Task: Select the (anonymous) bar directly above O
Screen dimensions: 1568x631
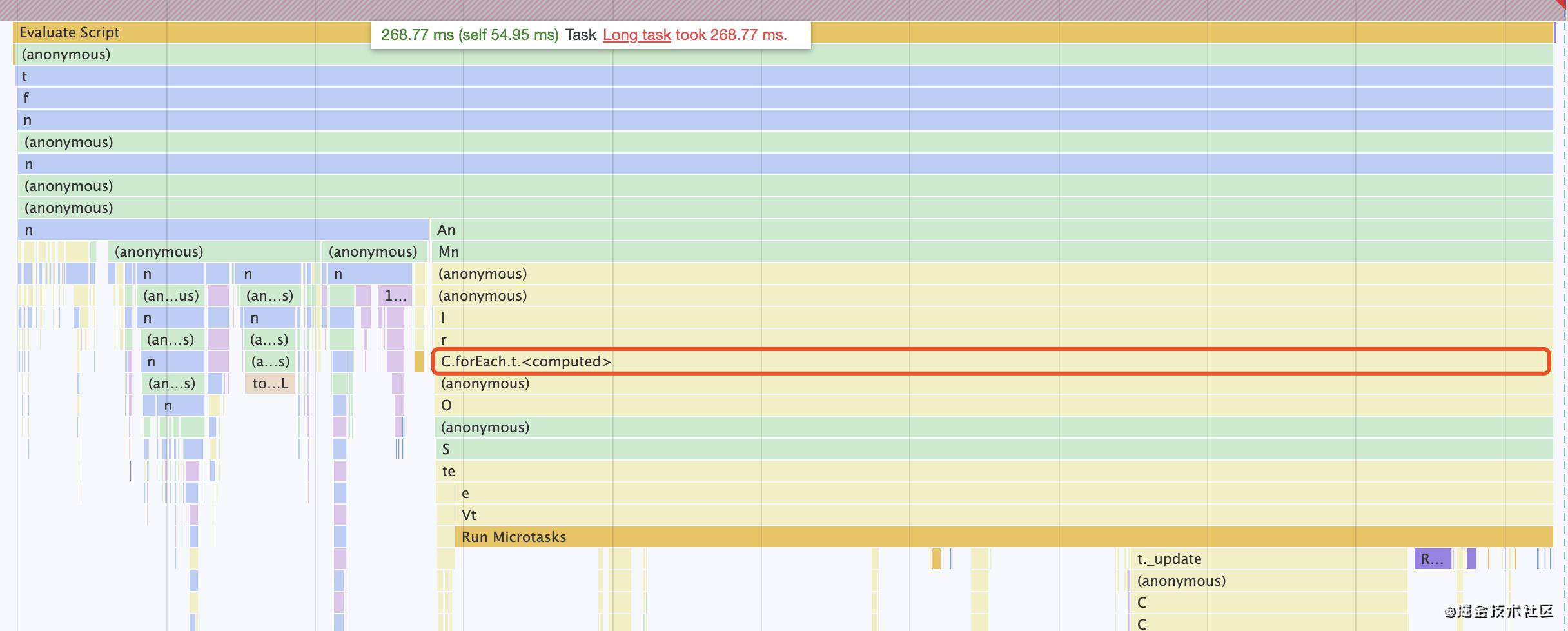Action: 994,383
